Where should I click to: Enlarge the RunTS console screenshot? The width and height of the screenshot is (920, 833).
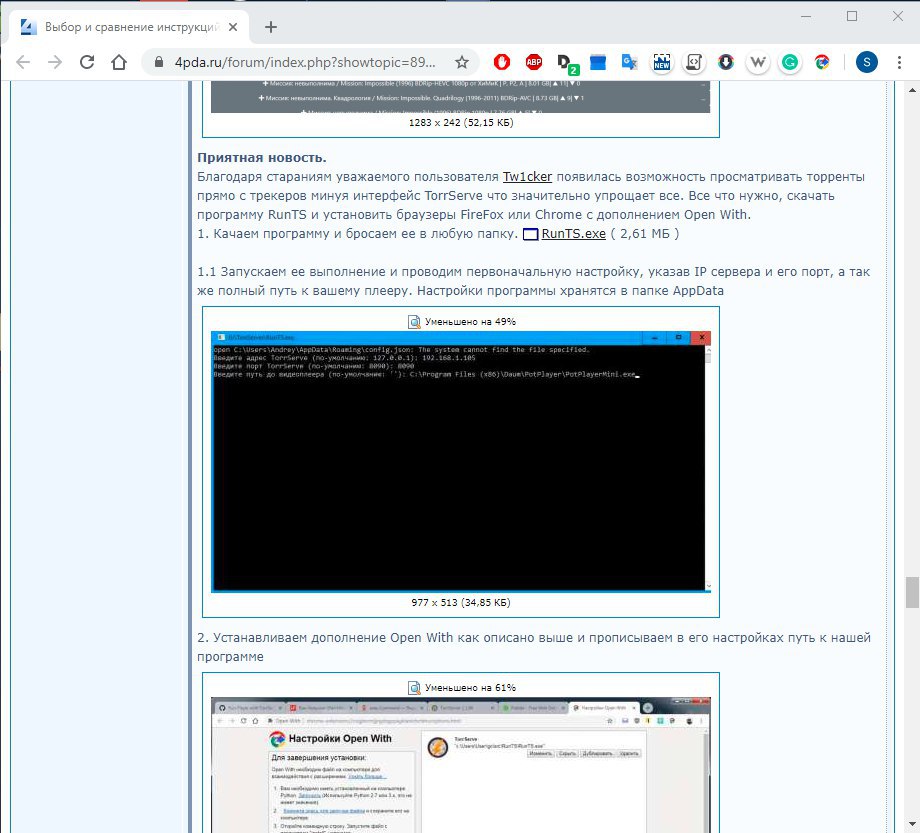pos(461,462)
